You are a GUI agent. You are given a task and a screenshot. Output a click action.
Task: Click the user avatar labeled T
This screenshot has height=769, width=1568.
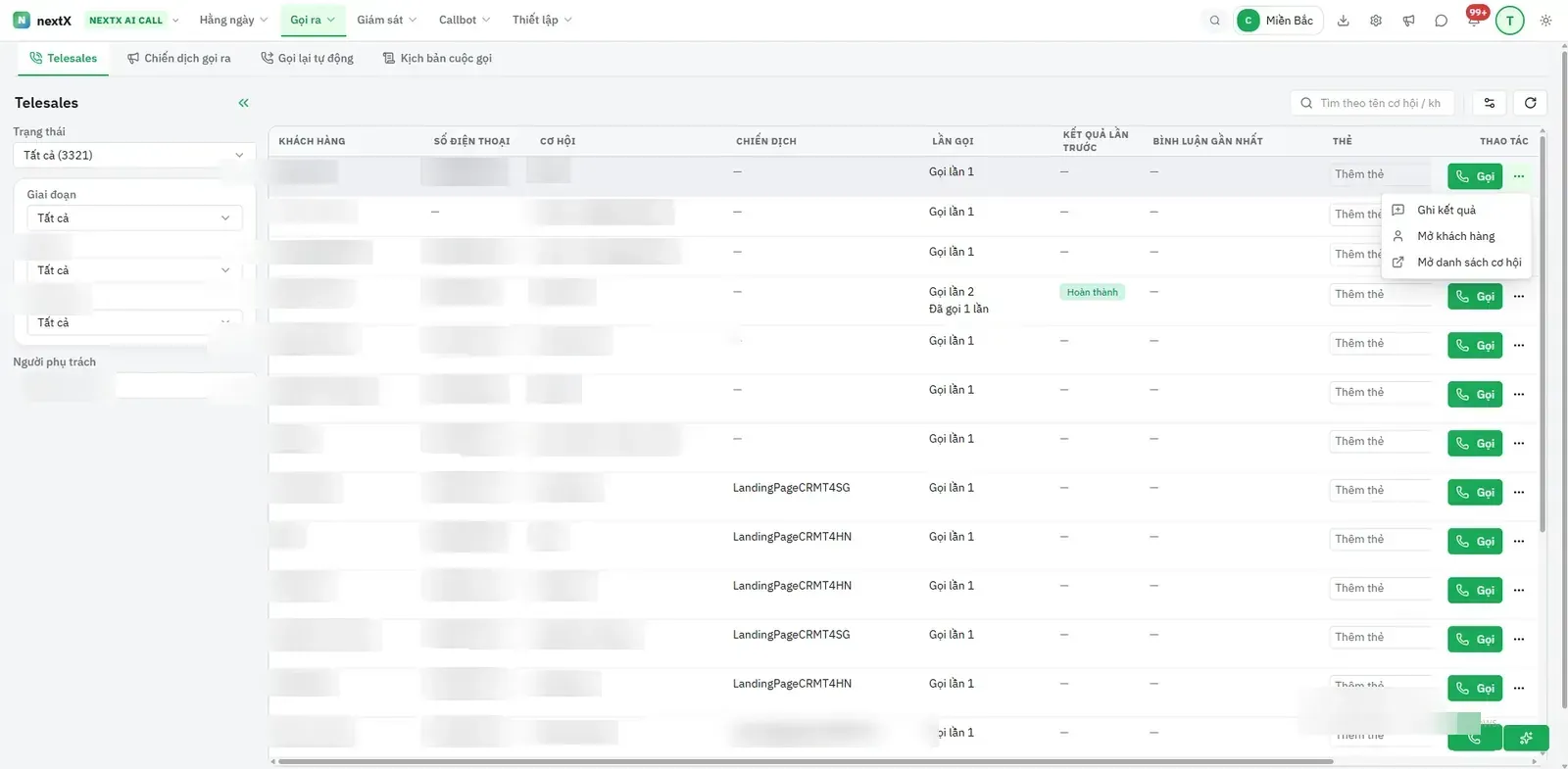(1510, 21)
